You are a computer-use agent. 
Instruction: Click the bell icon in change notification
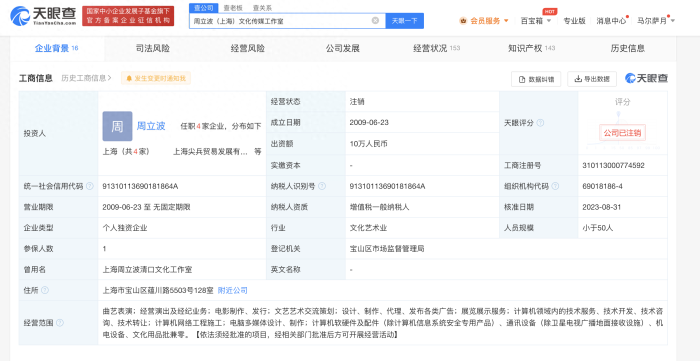129,79
